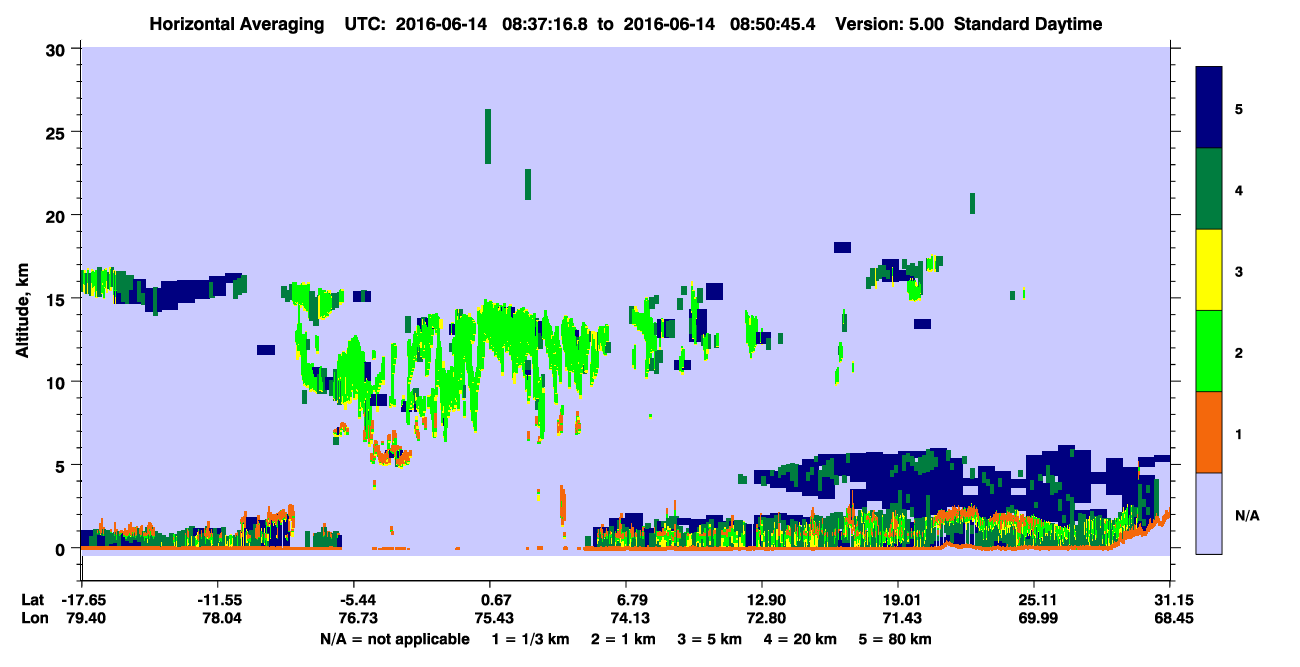
Task: Click the y-axis tick label 25
Action: 57,132
